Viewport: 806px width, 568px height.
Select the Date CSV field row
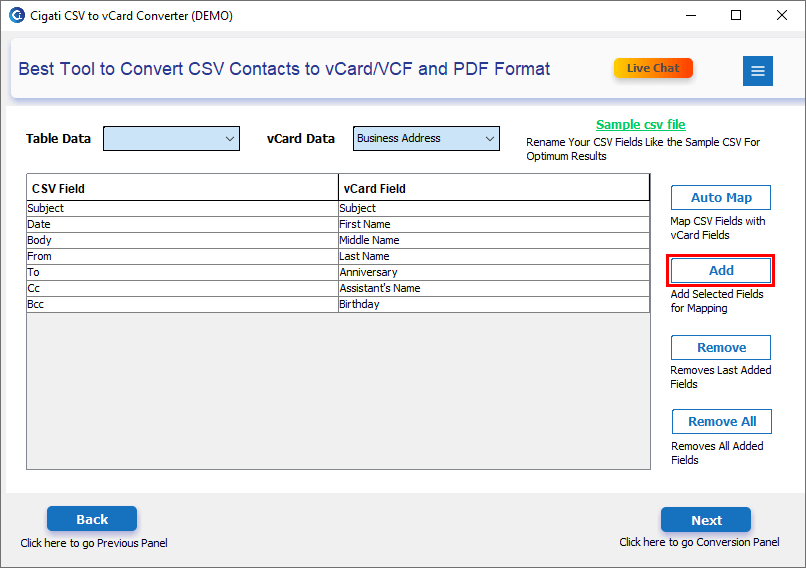click(182, 224)
